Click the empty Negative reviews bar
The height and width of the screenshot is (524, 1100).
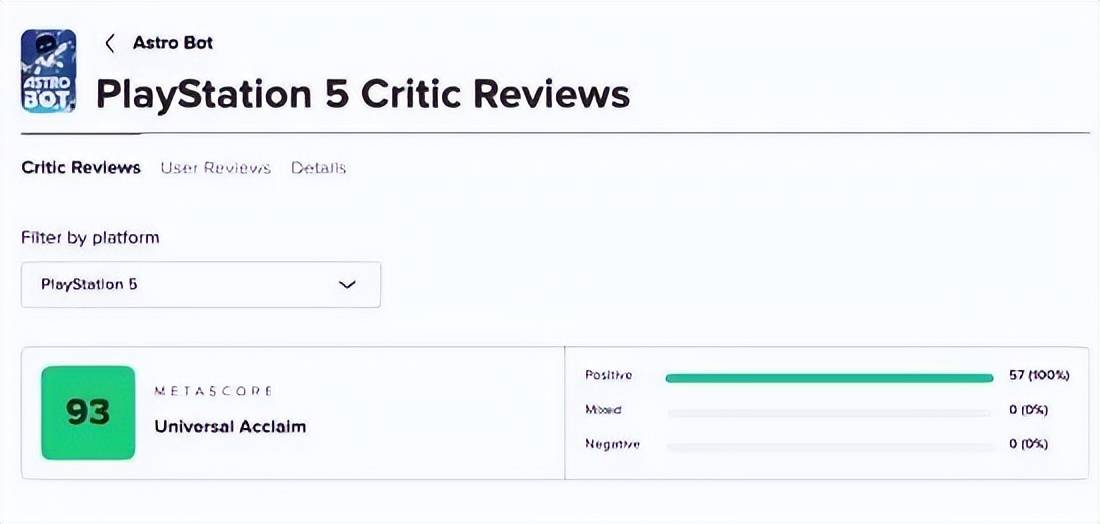831,447
